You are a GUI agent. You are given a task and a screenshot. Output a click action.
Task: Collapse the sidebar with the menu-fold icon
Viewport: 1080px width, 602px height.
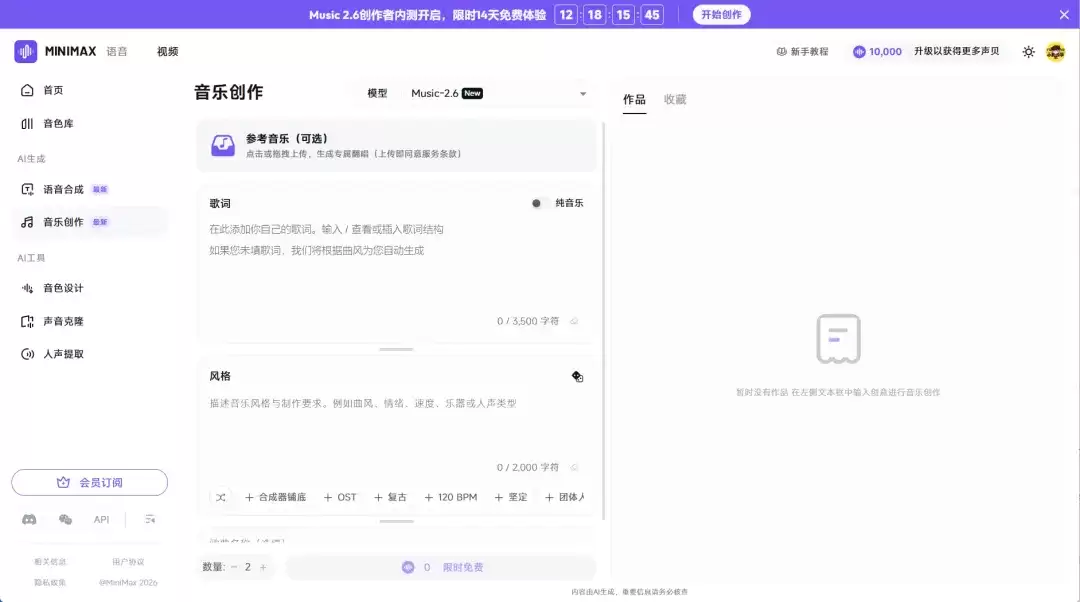coord(150,519)
